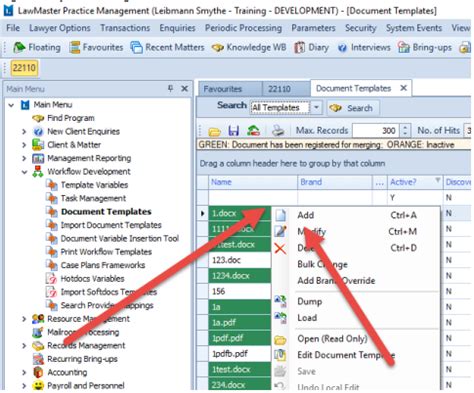Expand the Accounting node
This screenshot has height=393, width=474.
24,372
